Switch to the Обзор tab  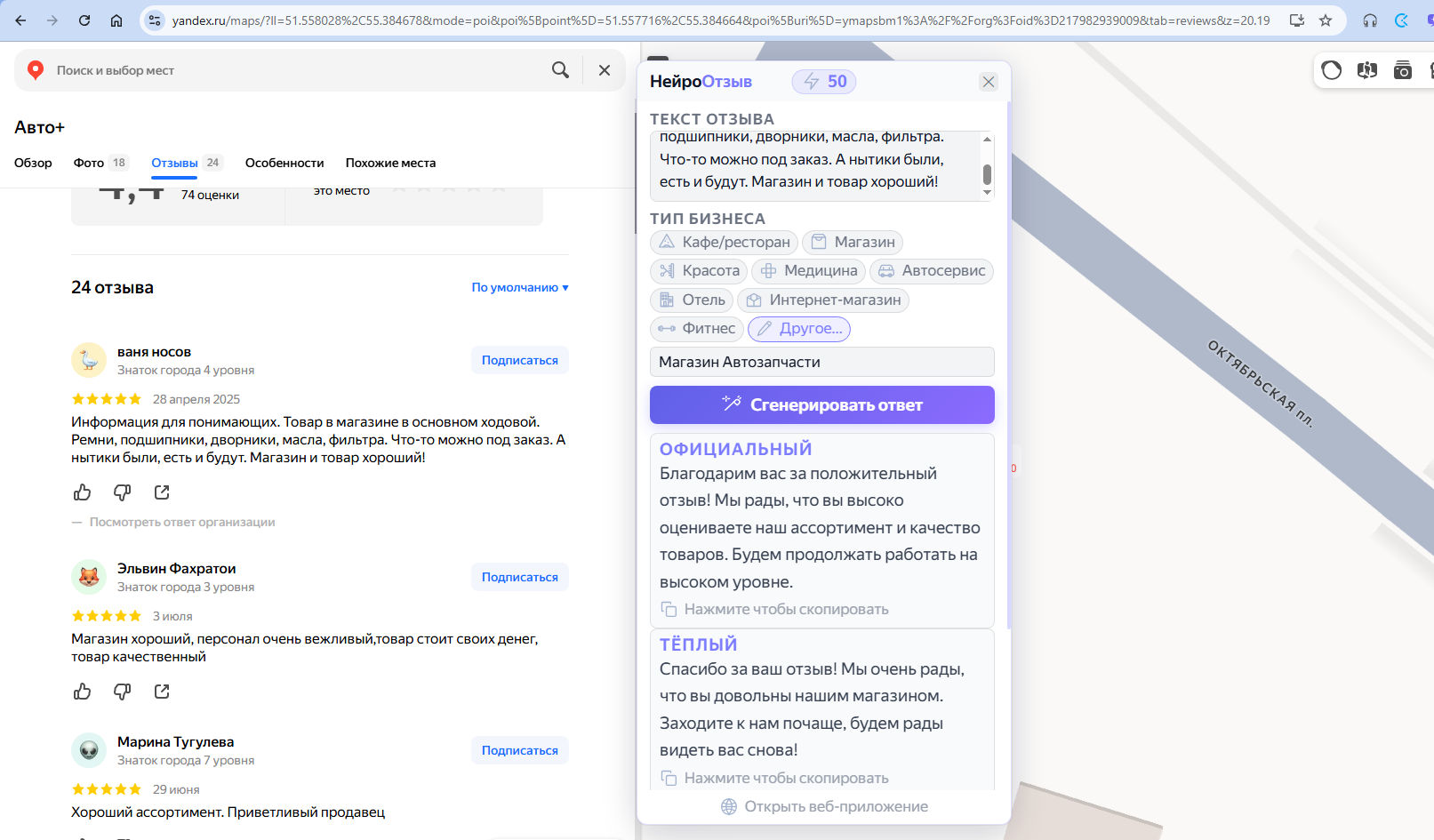click(33, 163)
